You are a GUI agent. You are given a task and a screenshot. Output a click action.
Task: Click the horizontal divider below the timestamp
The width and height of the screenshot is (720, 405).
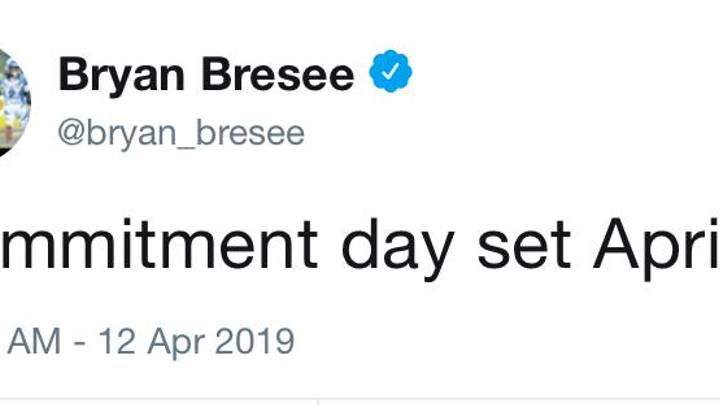click(x=360, y=399)
